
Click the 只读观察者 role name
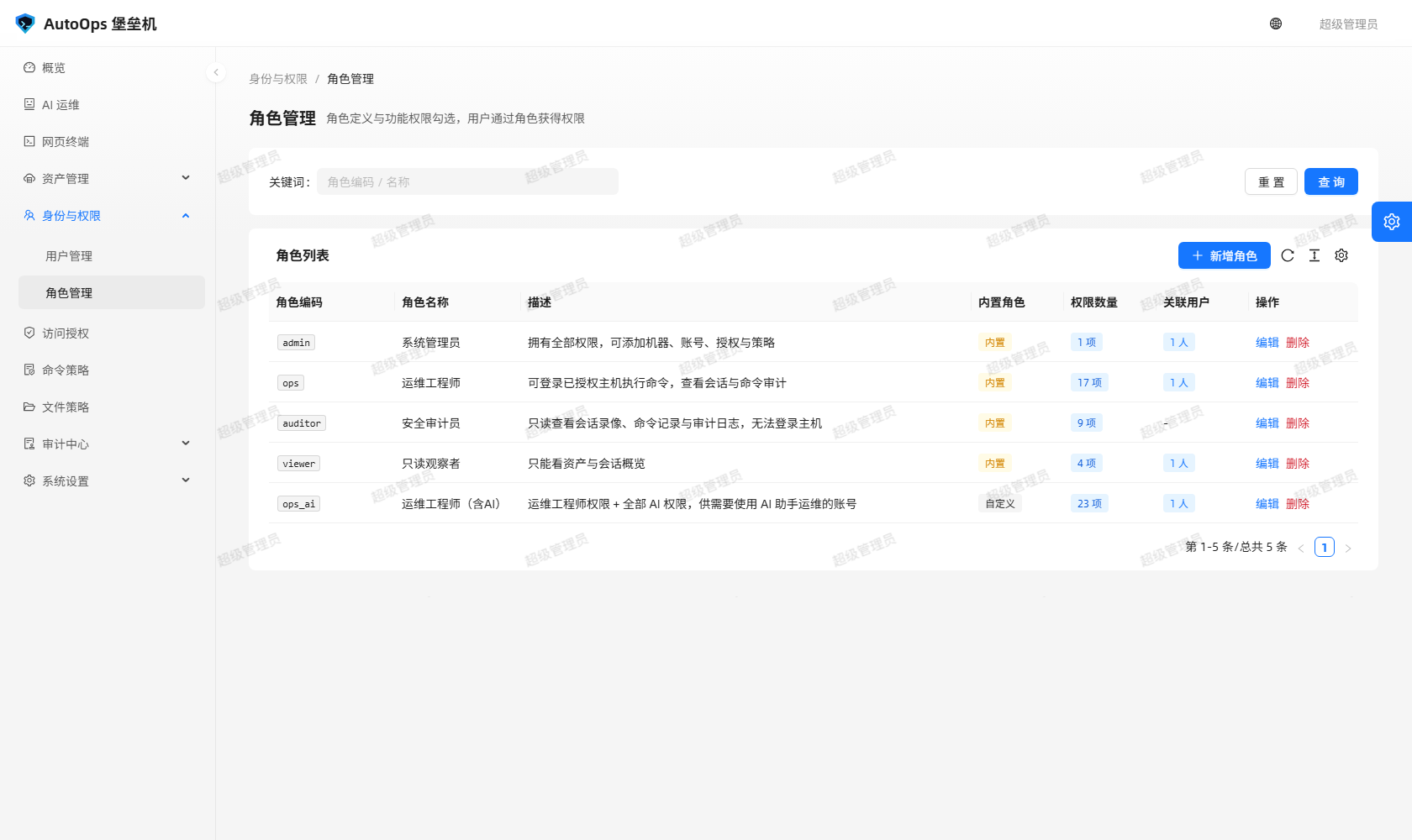click(x=431, y=464)
